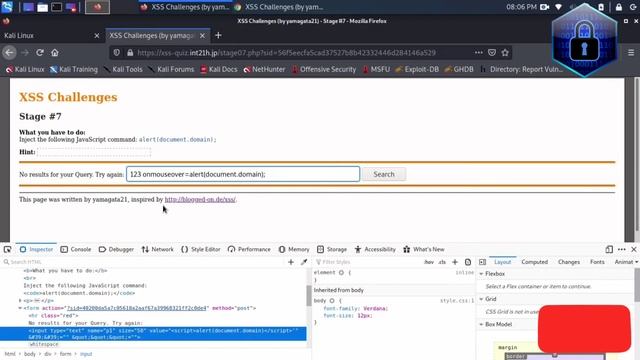
Task: Open the Network panel
Action: click(158, 249)
